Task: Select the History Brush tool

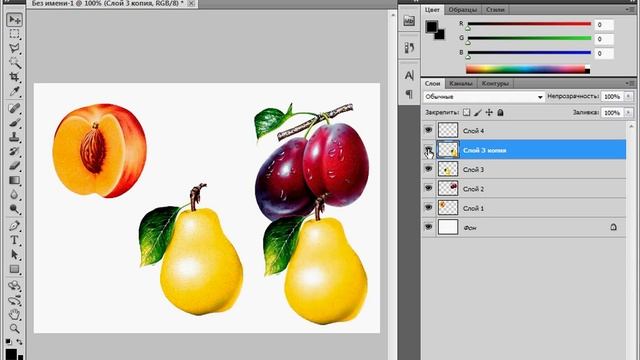Action: pyautogui.click(x=14, y=151)
